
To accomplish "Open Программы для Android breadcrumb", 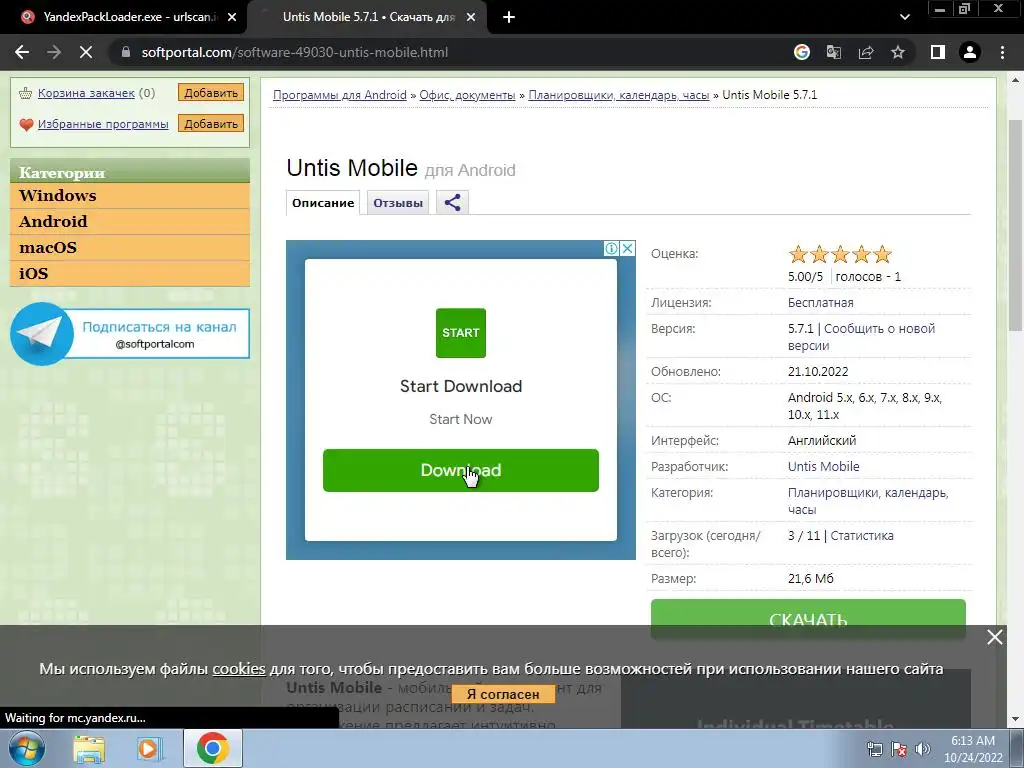I will [x=340, y=95].
